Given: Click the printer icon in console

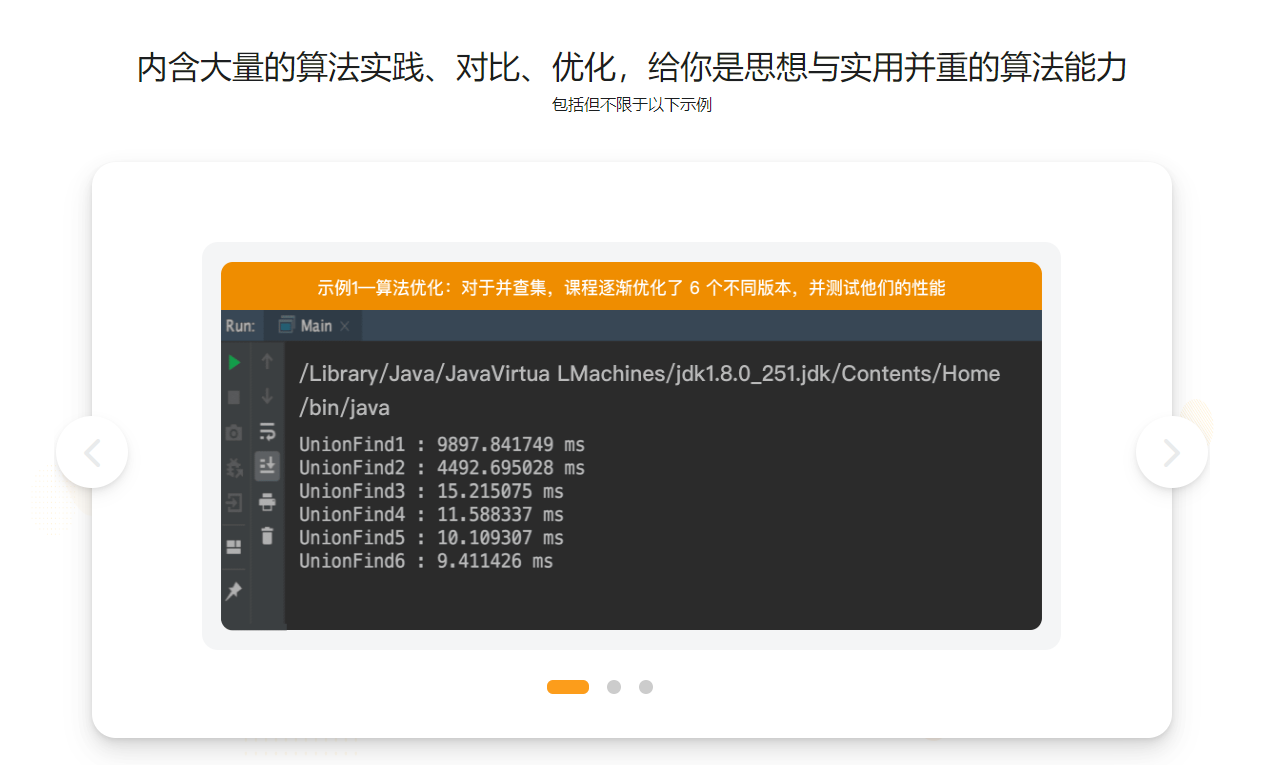Looking at the screenshot, I should click(267, 501).
